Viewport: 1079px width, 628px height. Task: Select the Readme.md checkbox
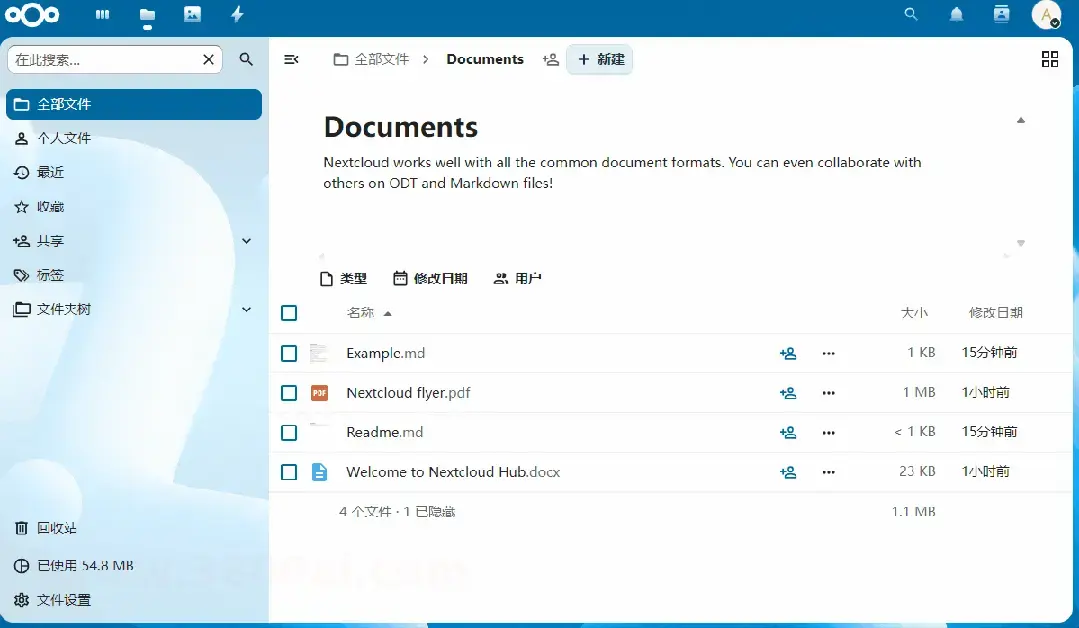289,433
